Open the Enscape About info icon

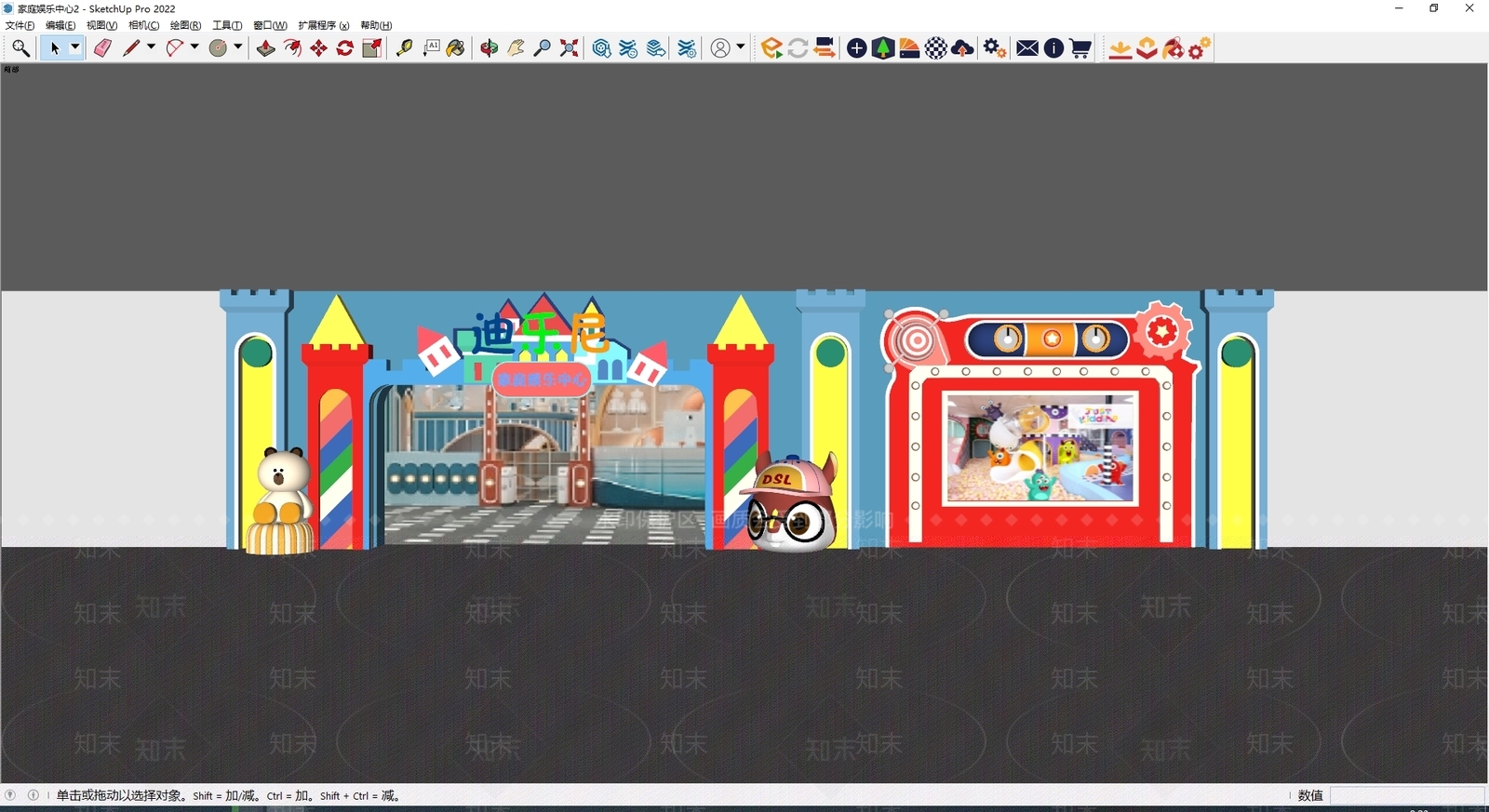pyautogui.click(x=1053, y=48)
